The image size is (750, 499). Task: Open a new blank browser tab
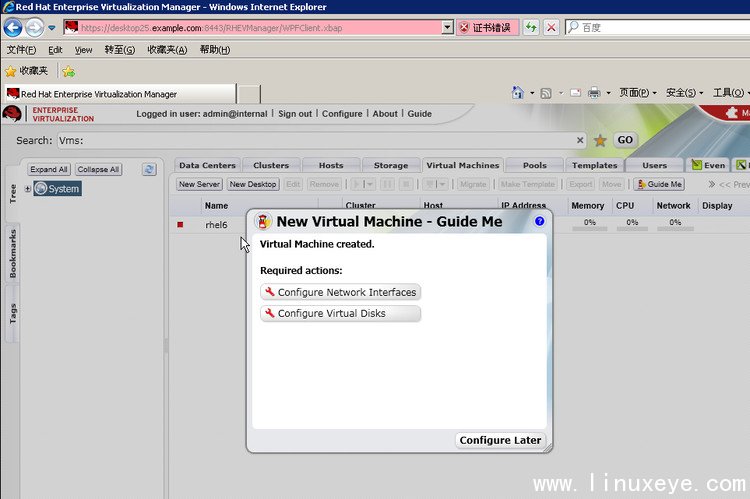(x=249, y=94)
